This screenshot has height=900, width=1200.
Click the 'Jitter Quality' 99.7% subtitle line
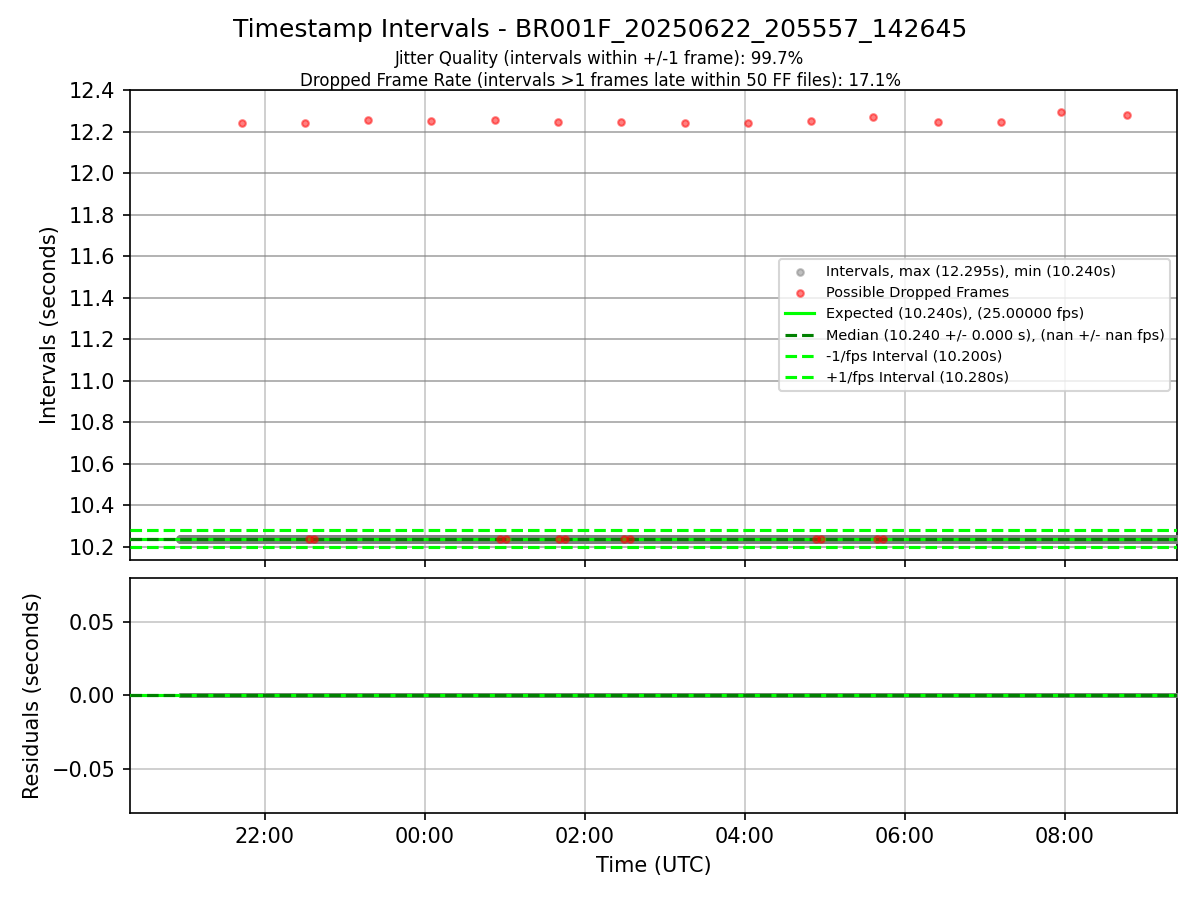point(599,58)
